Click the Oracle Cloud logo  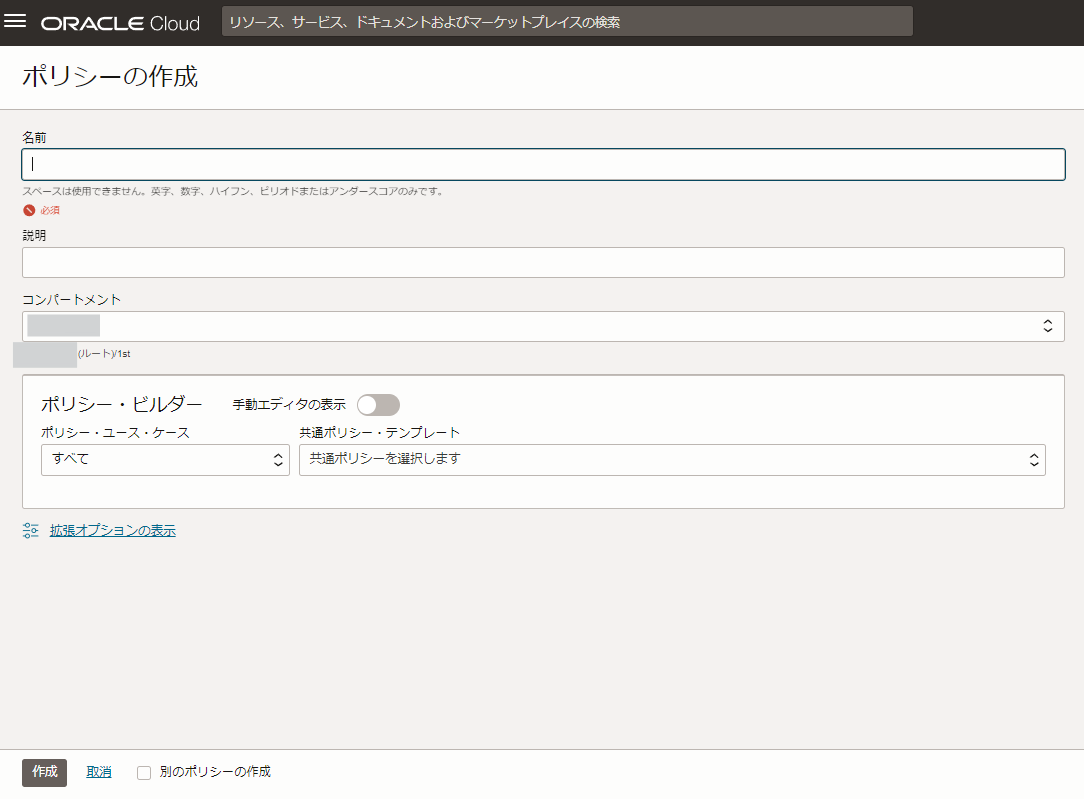click(120, 24)
